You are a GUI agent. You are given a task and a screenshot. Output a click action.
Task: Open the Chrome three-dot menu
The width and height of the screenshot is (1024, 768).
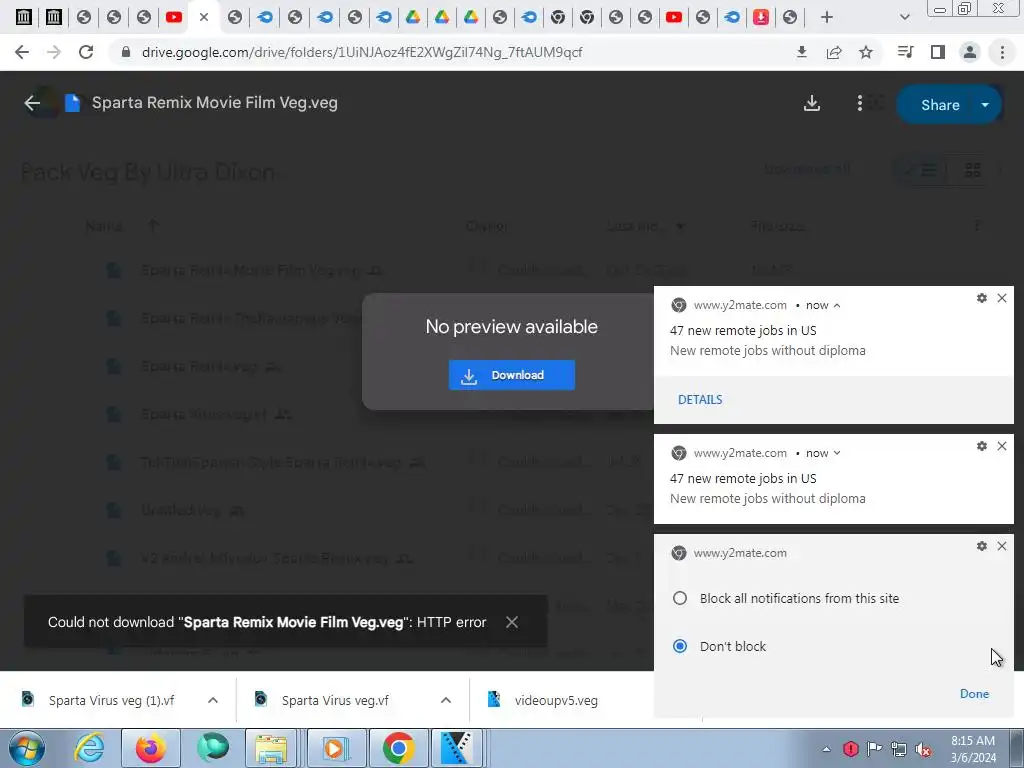1002,52
